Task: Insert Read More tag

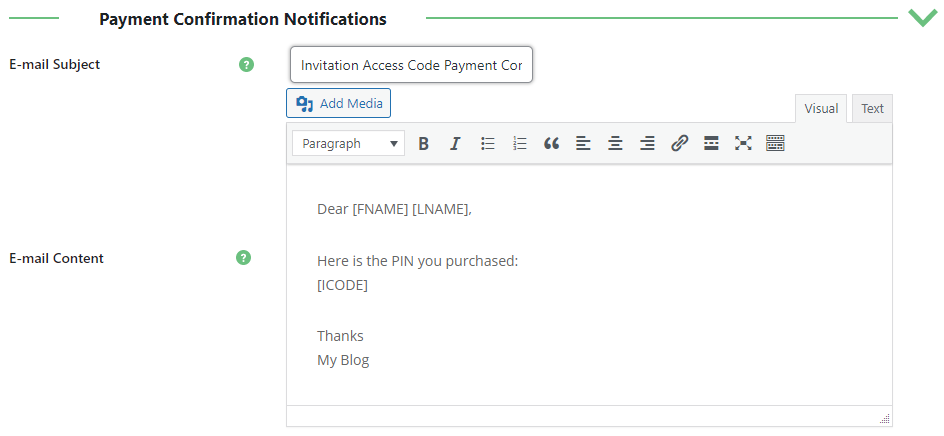Action: coord(711,143)
